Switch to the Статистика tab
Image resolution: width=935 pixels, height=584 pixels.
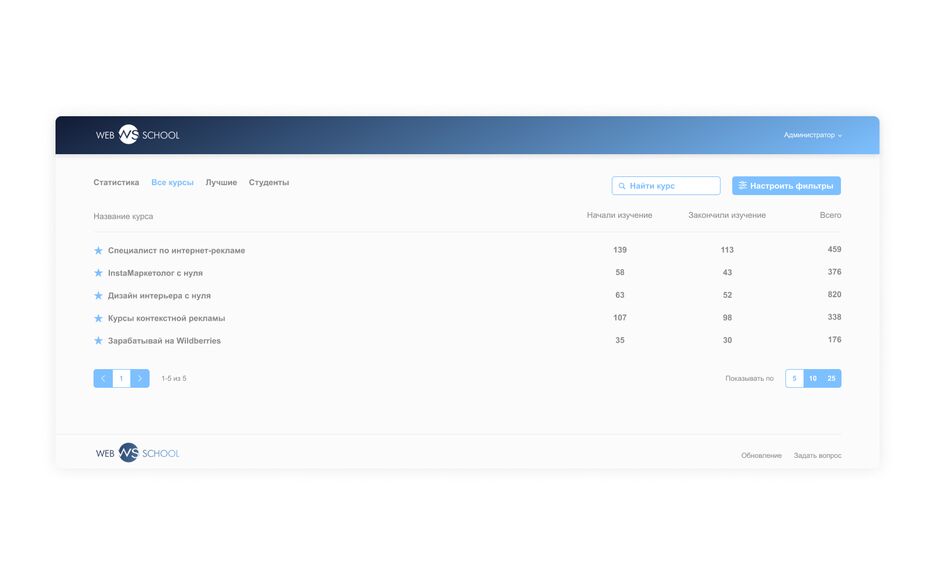coord(116,183)
